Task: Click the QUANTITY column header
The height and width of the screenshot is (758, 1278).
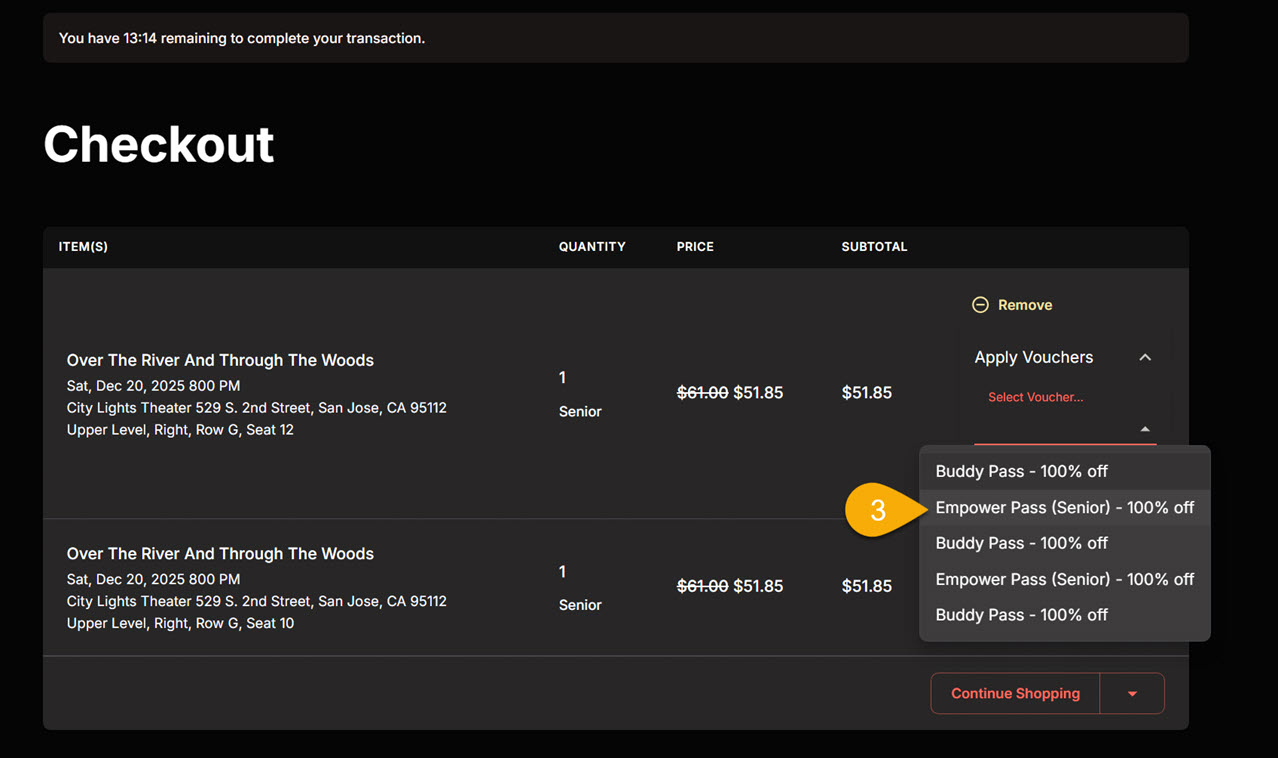Action: pos(592,247)
